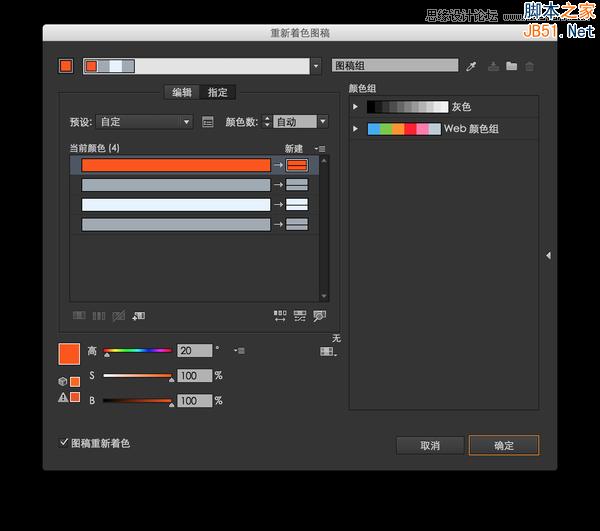Viewport: 600px width, 531px height.
Task: Click the top-left orange active color swatch
Action: tap(66, 66)
